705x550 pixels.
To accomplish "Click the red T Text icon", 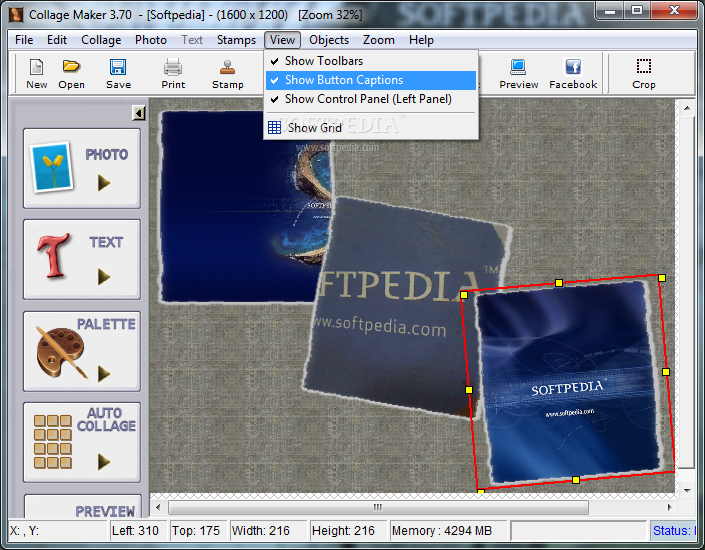I will pyautogui.click(x=53, y=255).
